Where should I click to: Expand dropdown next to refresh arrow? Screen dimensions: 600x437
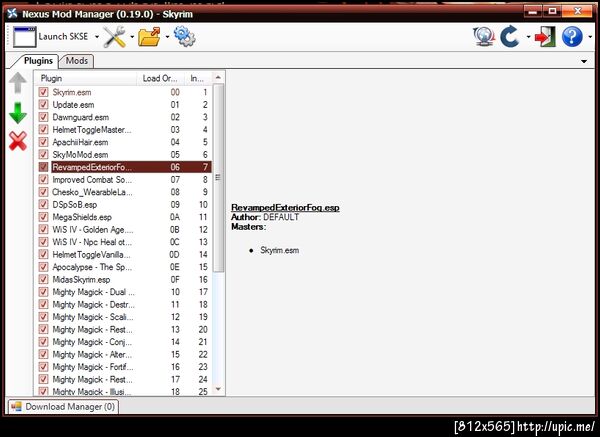[x=528, y=37]
